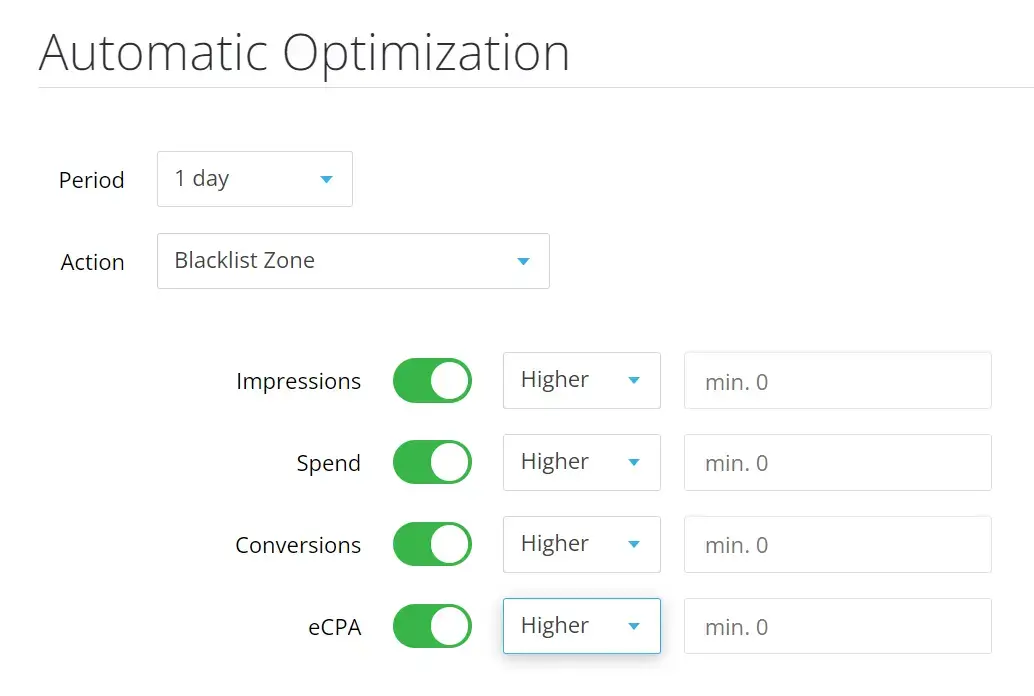Image resolution: width=1034 pixels, height=696 pixels.
Task: Turn off the Spend toggle
Action: (432, 463)
